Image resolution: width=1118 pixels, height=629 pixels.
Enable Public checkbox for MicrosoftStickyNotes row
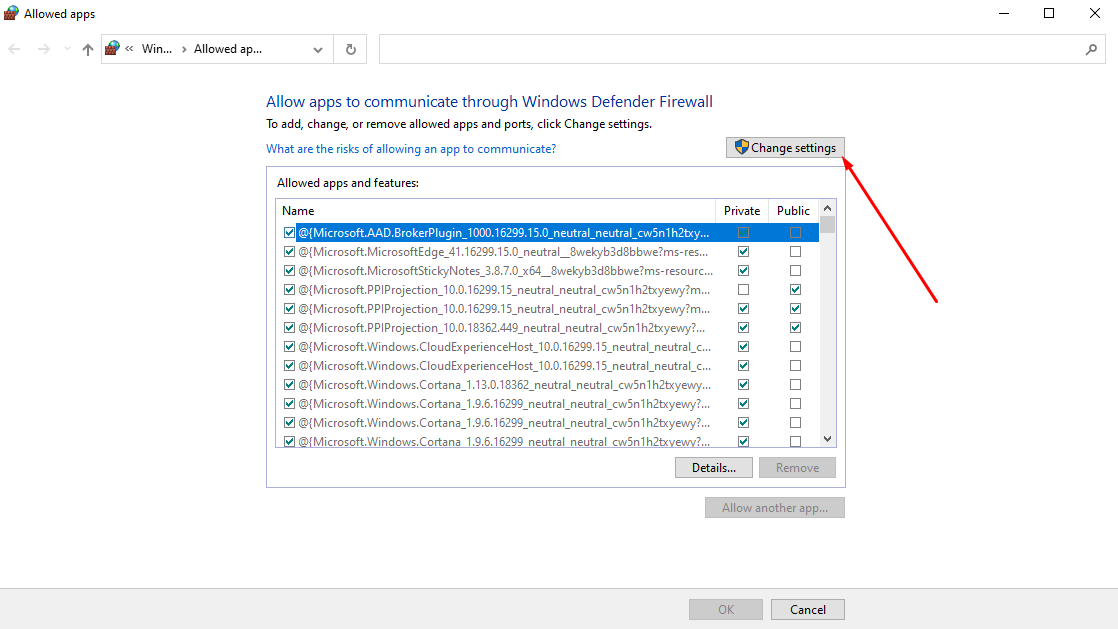point(795,270)
